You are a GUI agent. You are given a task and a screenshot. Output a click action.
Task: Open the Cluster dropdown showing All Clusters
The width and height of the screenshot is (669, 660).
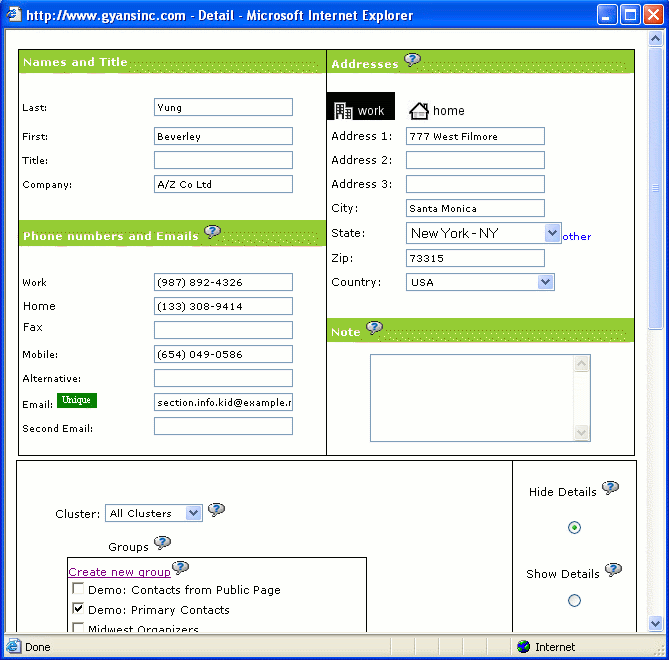pos(154,513)
